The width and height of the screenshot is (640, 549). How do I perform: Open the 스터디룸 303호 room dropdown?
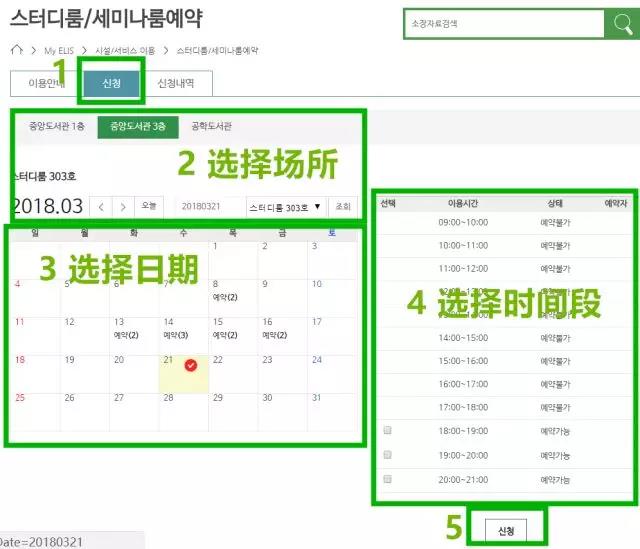pos(285,206)
